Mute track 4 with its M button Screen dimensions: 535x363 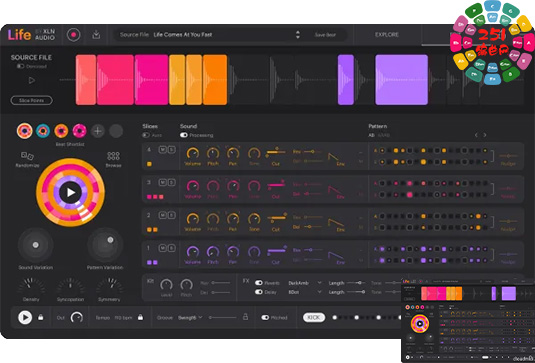163,149
